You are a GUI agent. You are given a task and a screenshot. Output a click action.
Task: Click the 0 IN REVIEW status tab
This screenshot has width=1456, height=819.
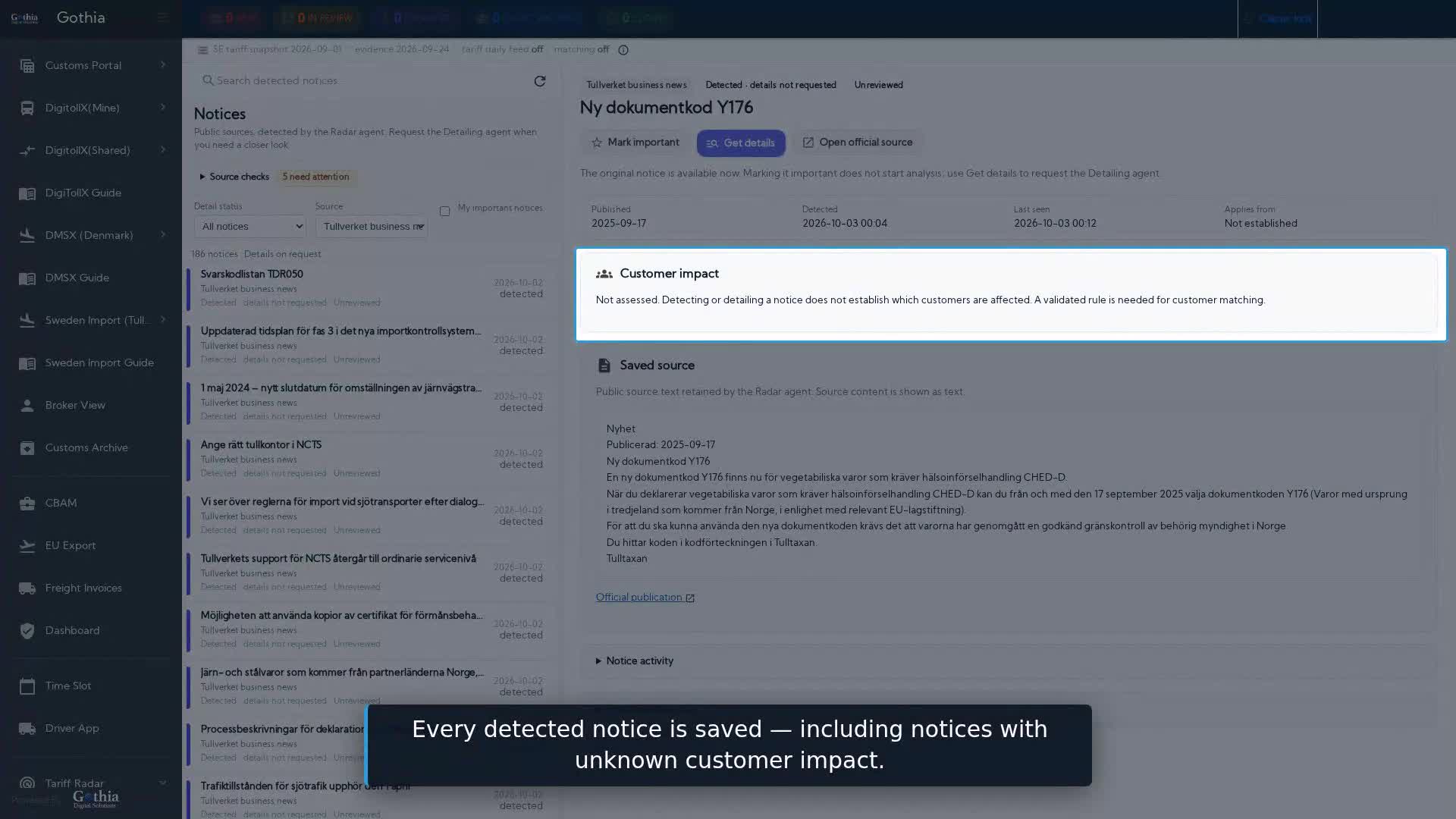coord(317,18)
